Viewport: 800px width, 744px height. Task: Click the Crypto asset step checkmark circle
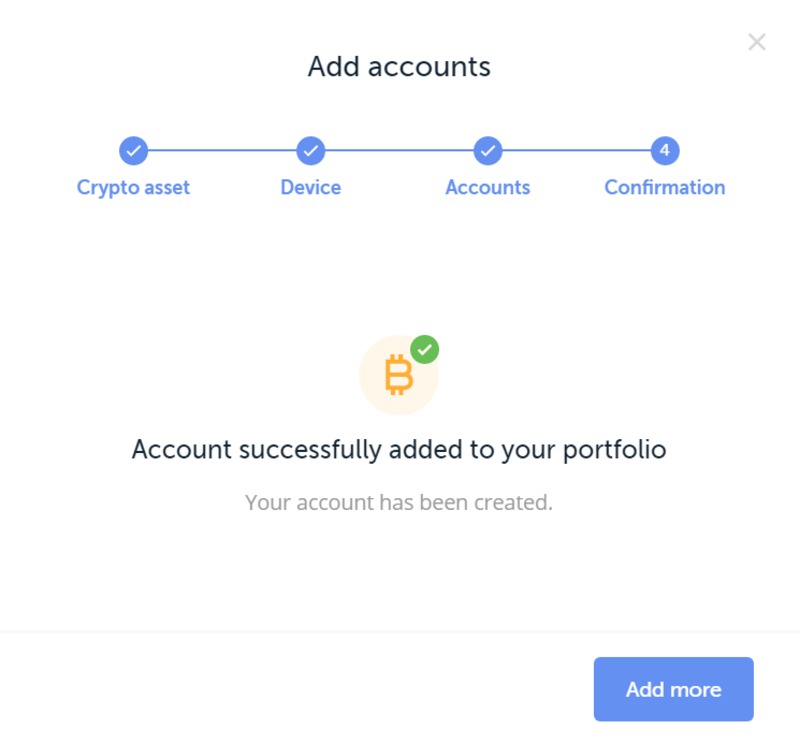[x=133, y=151]
